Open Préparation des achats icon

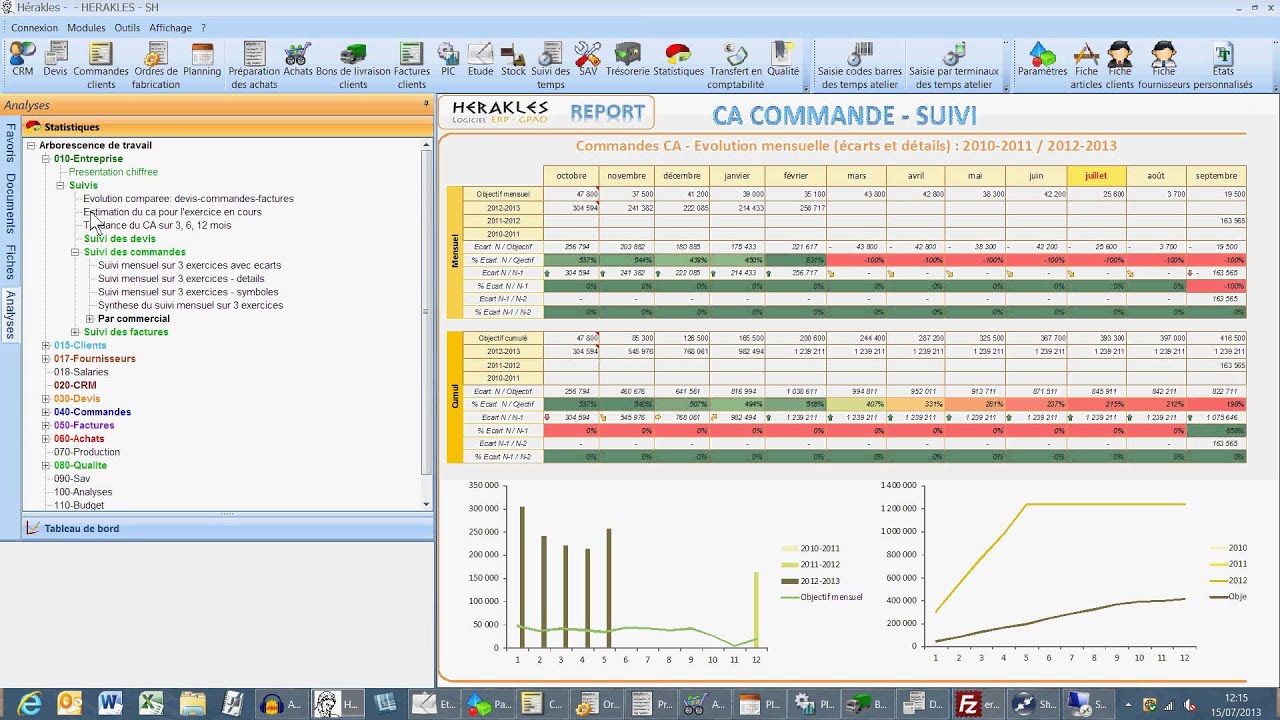254,66
